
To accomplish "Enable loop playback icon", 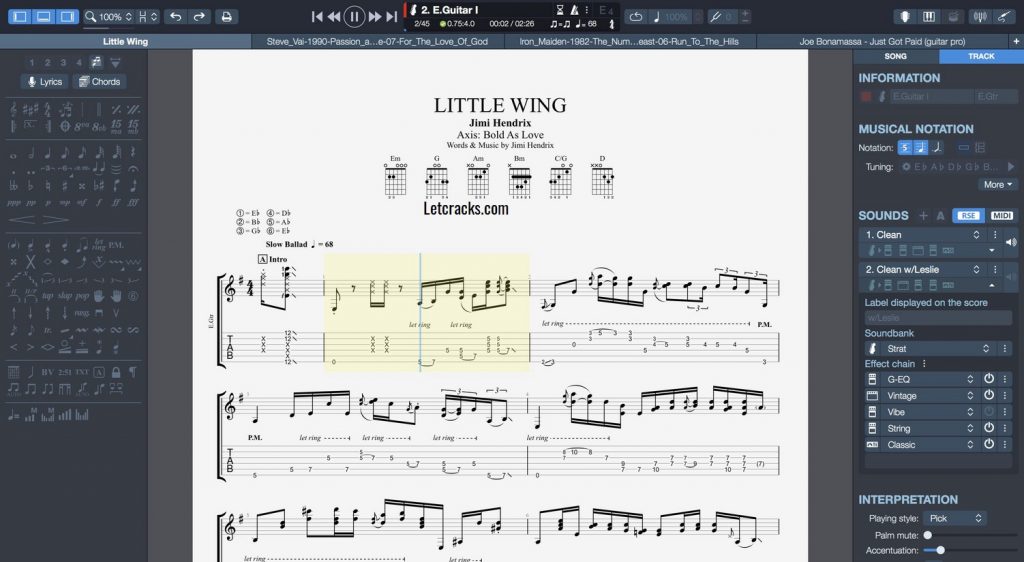I will 636,17.
